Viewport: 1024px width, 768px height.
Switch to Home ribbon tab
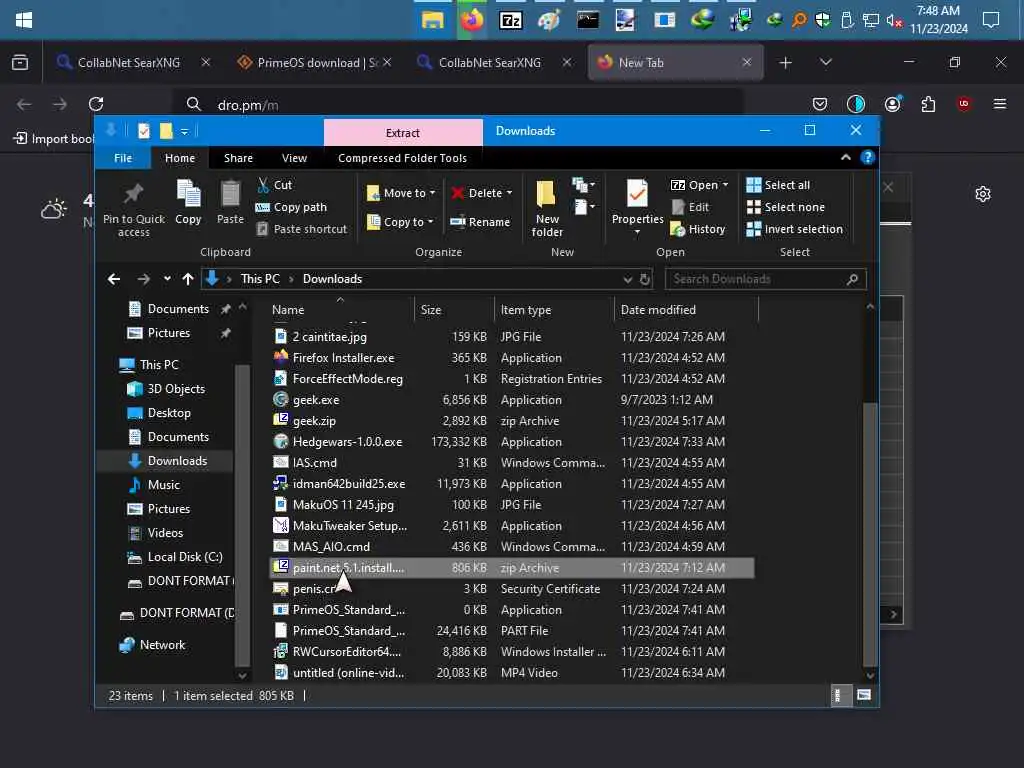tap(180, 158)
